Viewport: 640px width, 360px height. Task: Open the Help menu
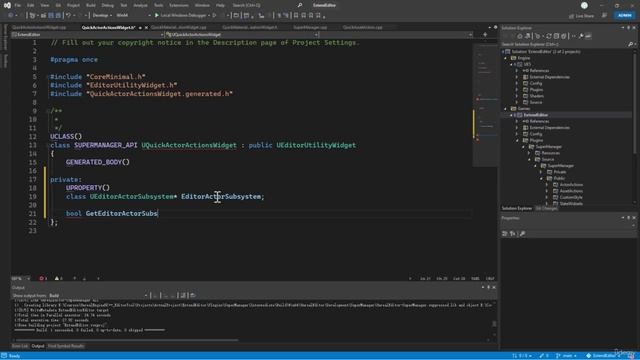pyautogui.click(x=220, y=5)
